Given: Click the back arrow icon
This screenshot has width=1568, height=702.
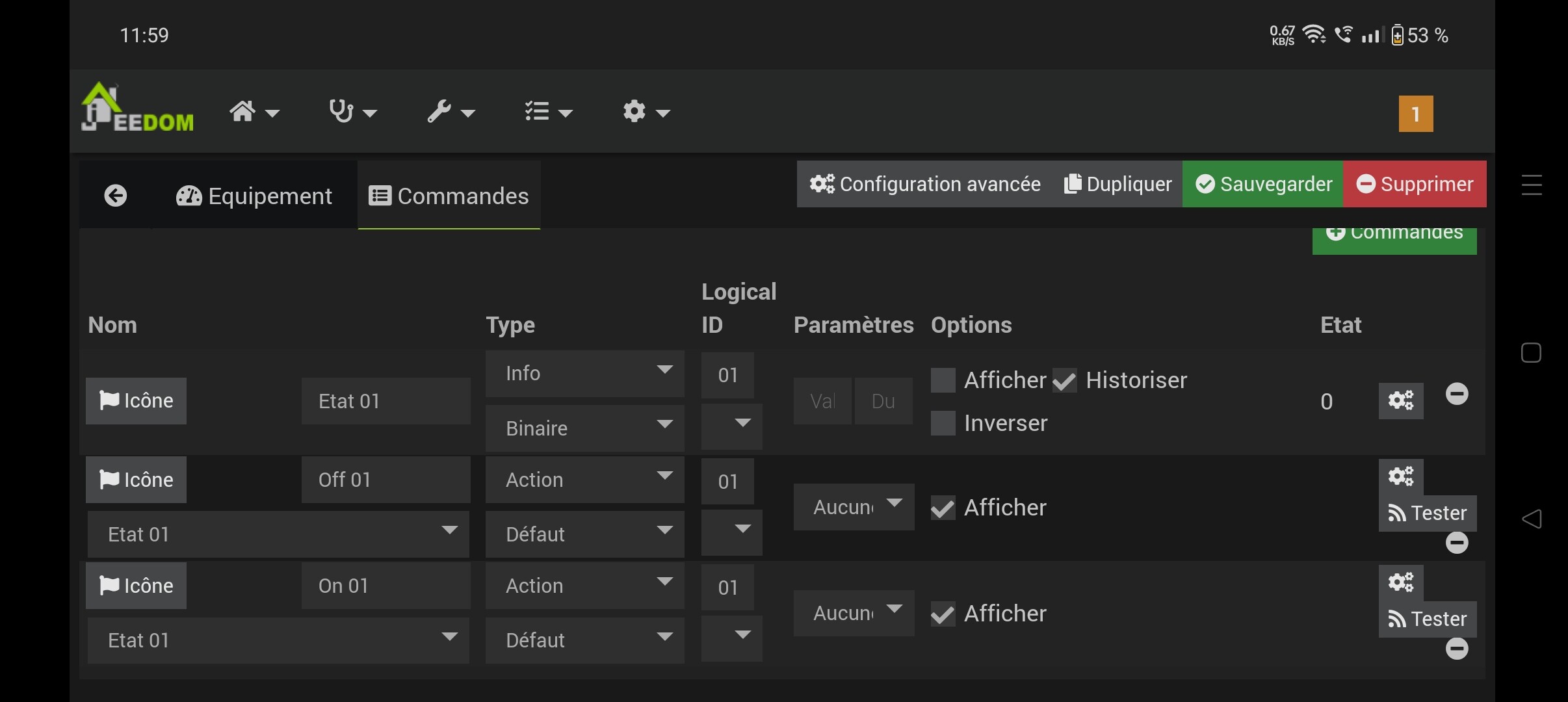Looking at the screenshot, I should coord(116,196).
